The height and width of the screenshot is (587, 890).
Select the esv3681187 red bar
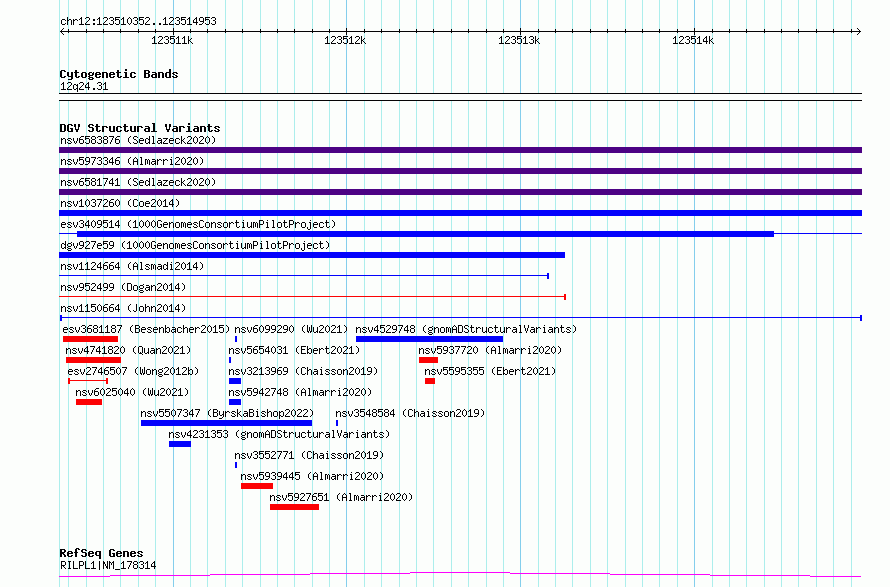pos(90,339)
